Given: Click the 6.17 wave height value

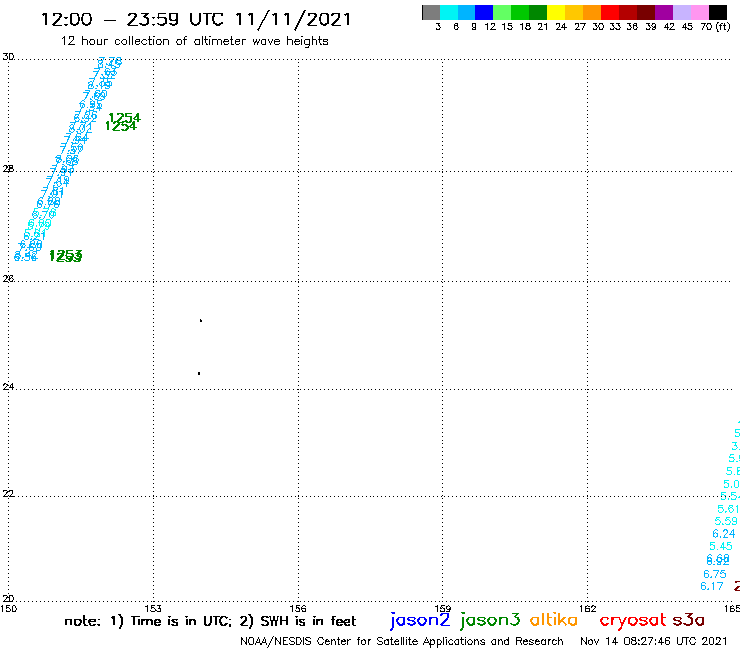Looking at the screenshot, I should 712,586.
